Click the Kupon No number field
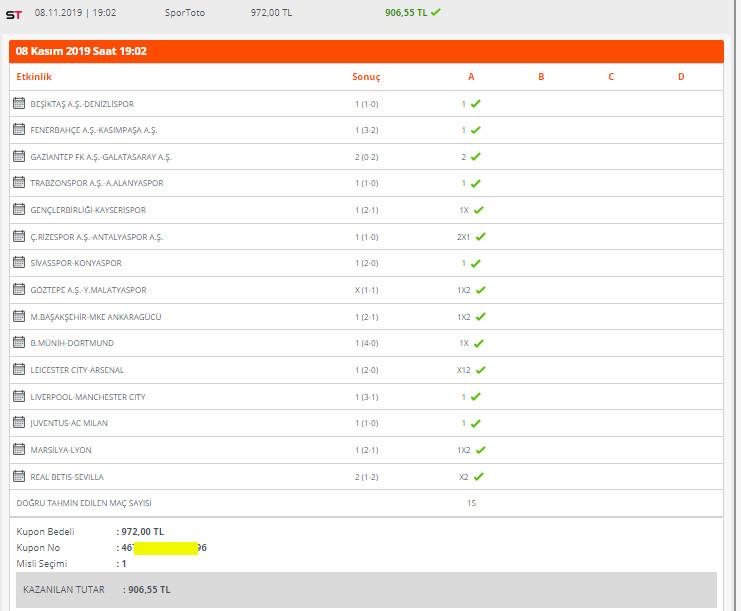 [164, 548]
